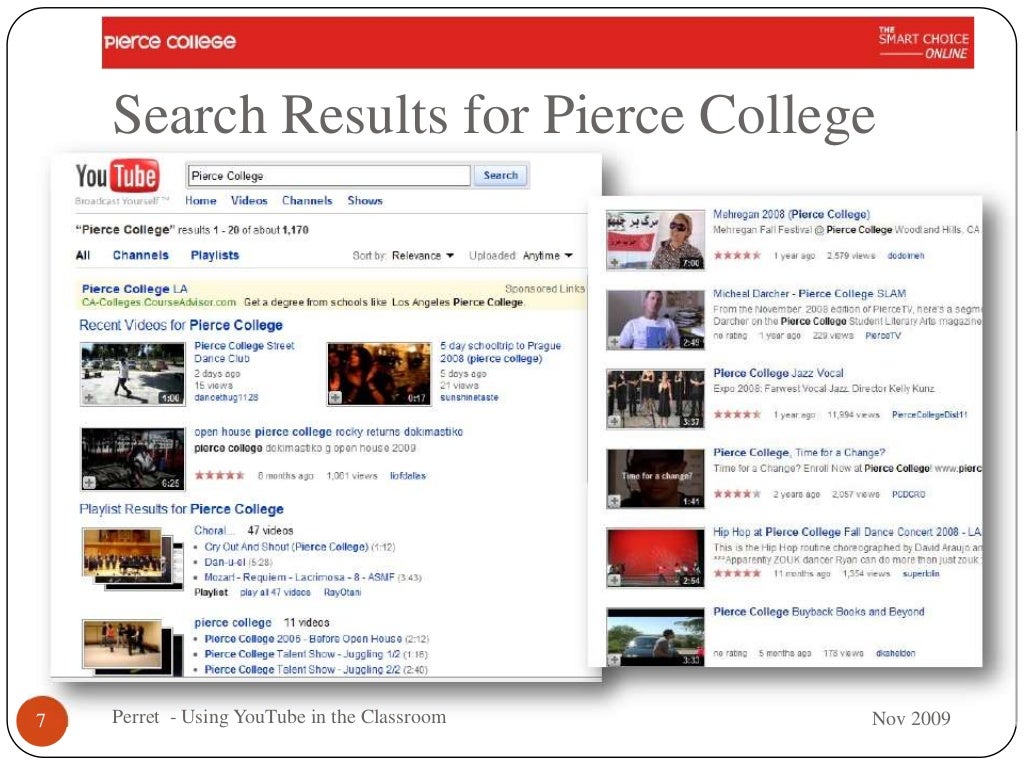Open the Choral playlist thumbnail

(133, 559)
